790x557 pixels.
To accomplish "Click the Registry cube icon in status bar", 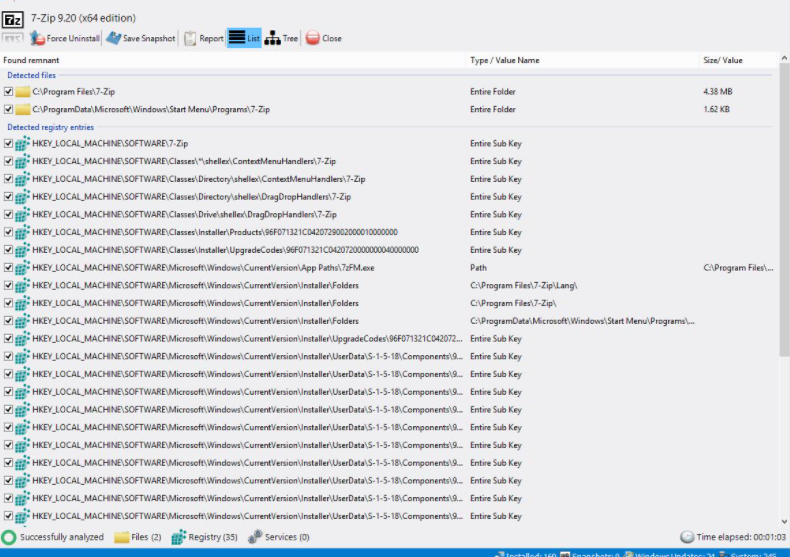I will pyautogui.click(x=178, y=537).
